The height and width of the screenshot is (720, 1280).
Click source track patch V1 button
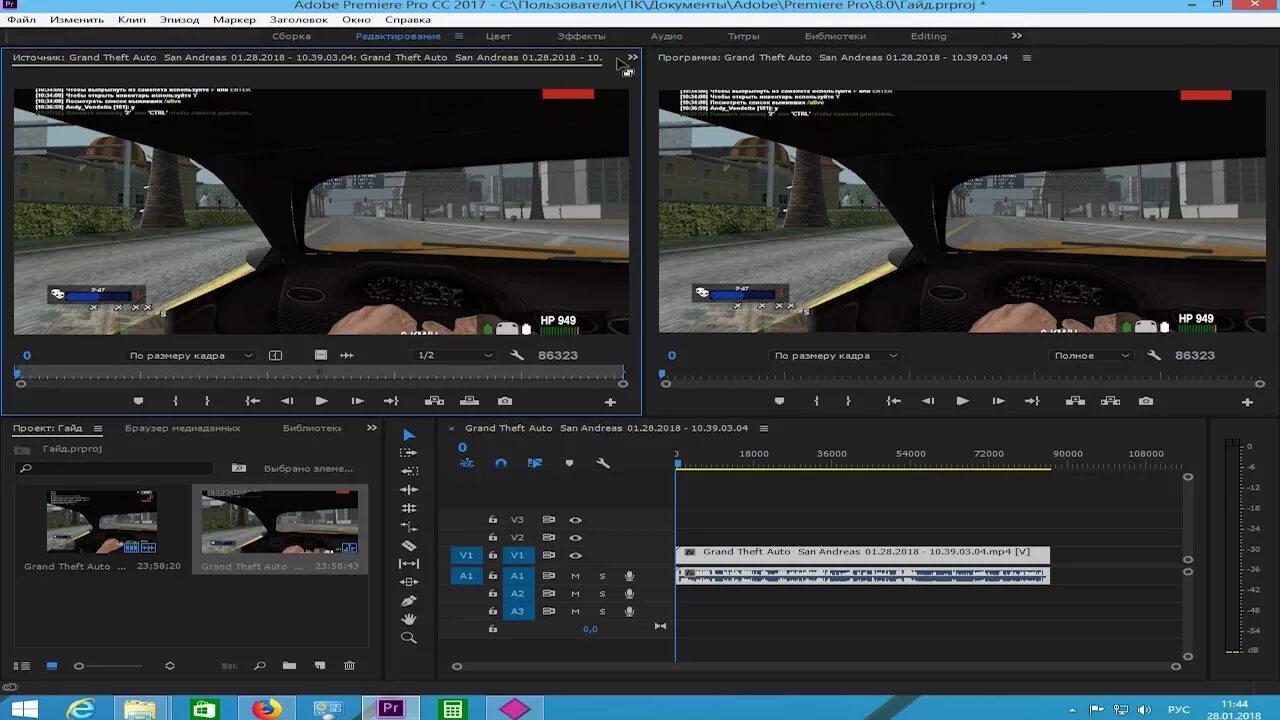(x=466, y=555)
